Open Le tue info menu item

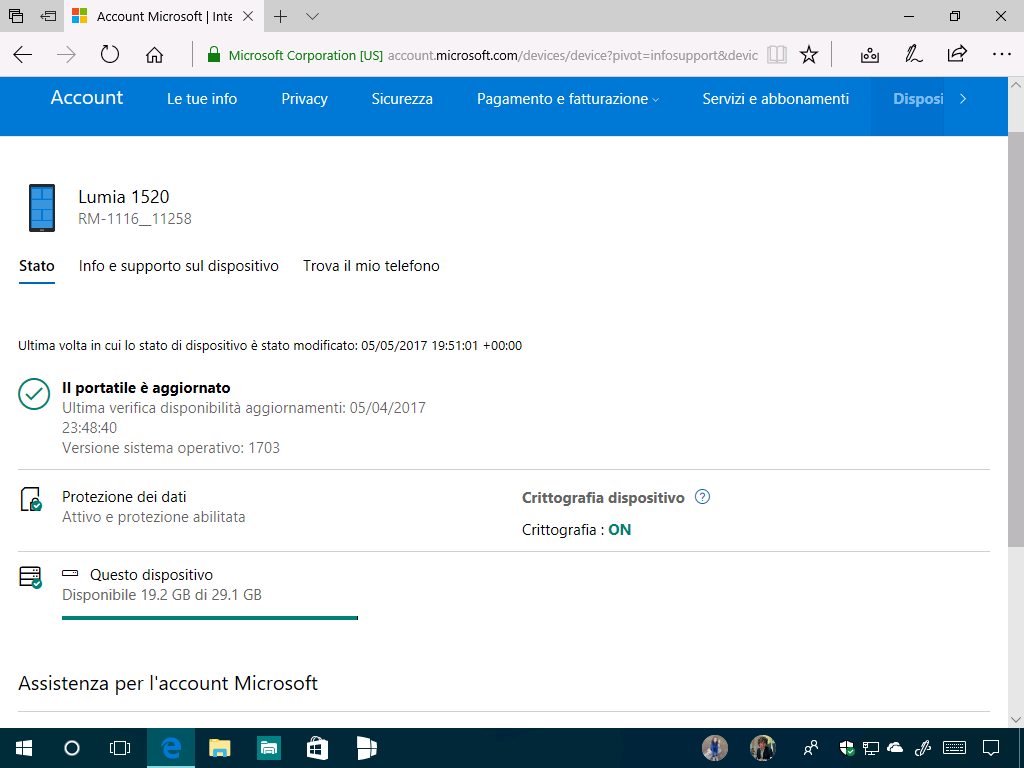202,99
